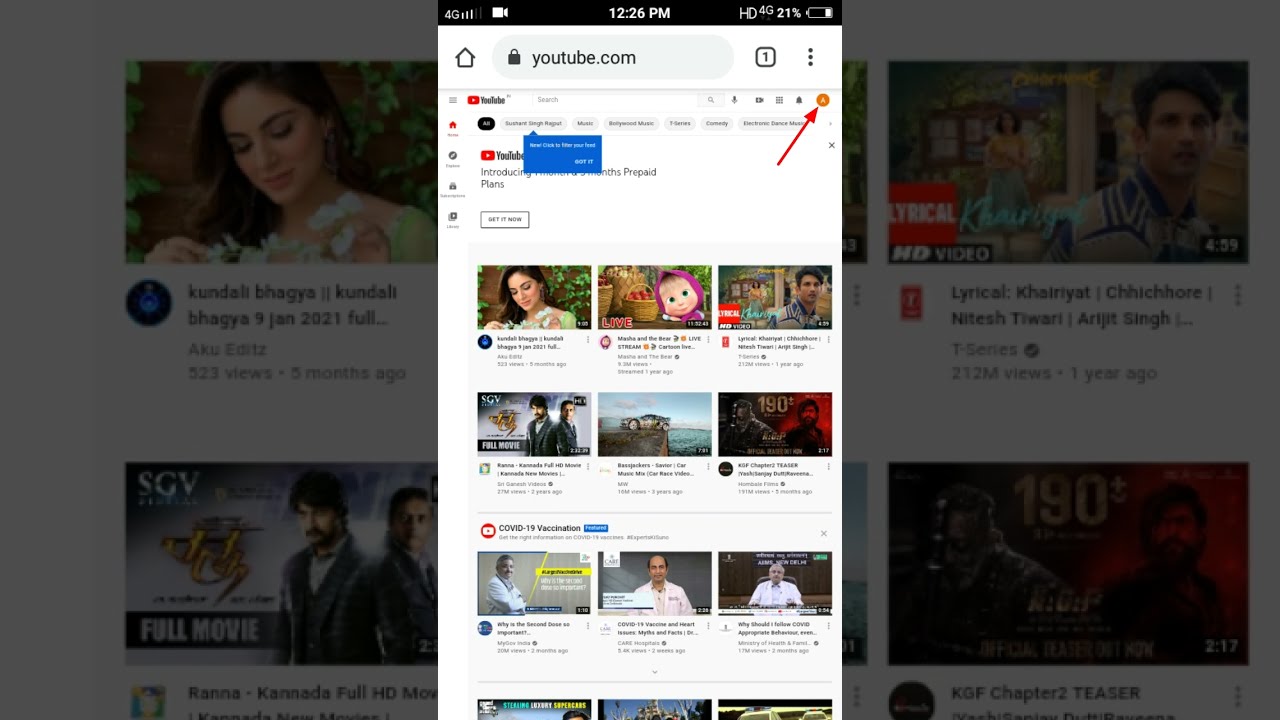The width and height of the screenshot is (1280, 720).
Task: Open options for Why Should I follow COVID
Action: click(x=829, y=626)
